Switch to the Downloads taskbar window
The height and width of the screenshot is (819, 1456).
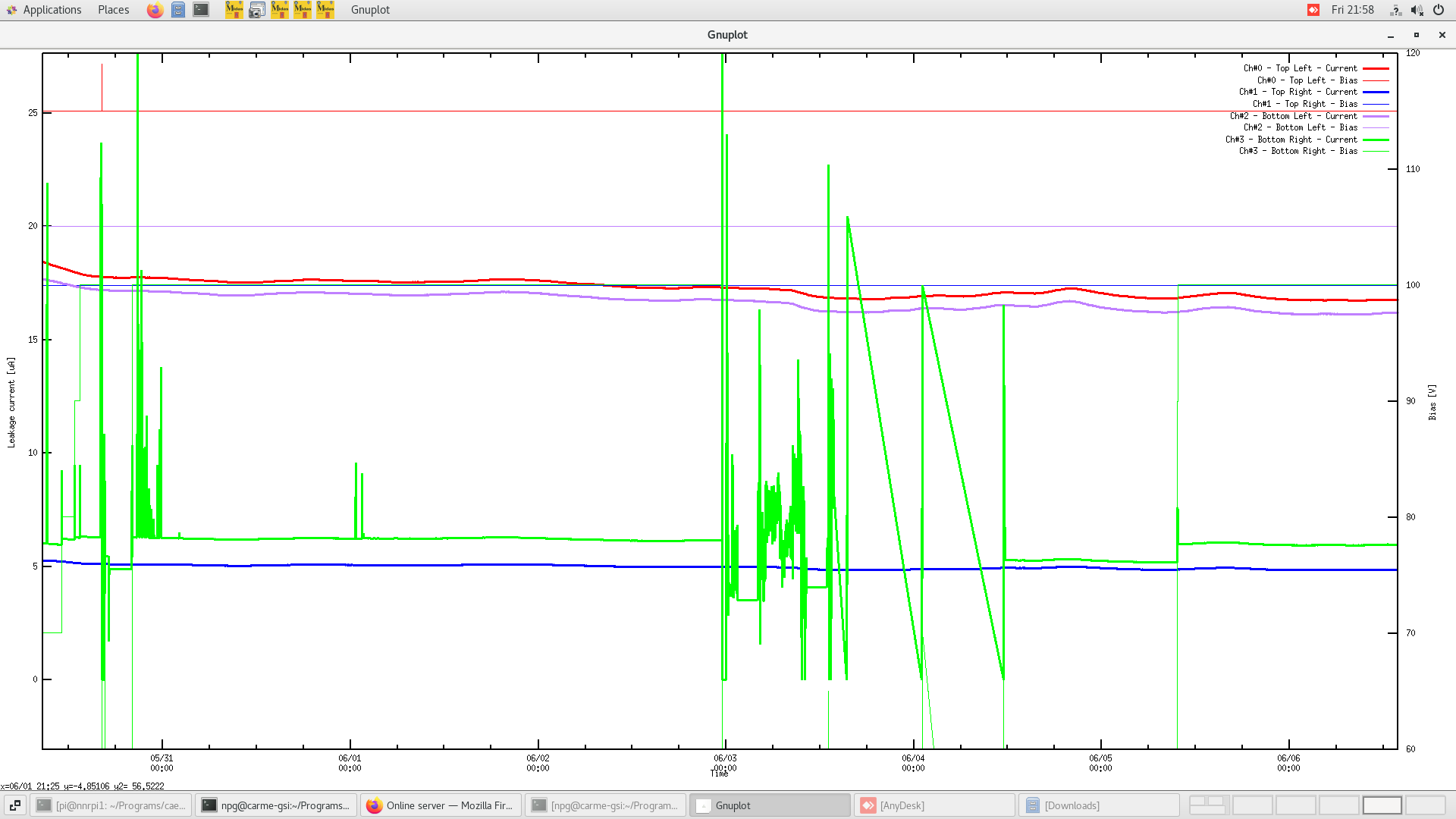pos(1100,805)
